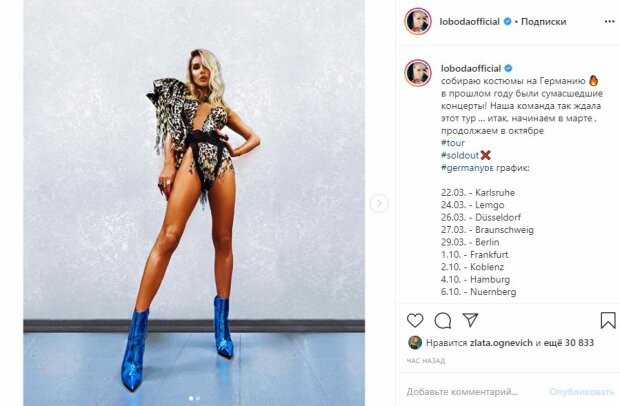
Task: Click Опубликовать post comment button
Action: [x=582, y=392]
